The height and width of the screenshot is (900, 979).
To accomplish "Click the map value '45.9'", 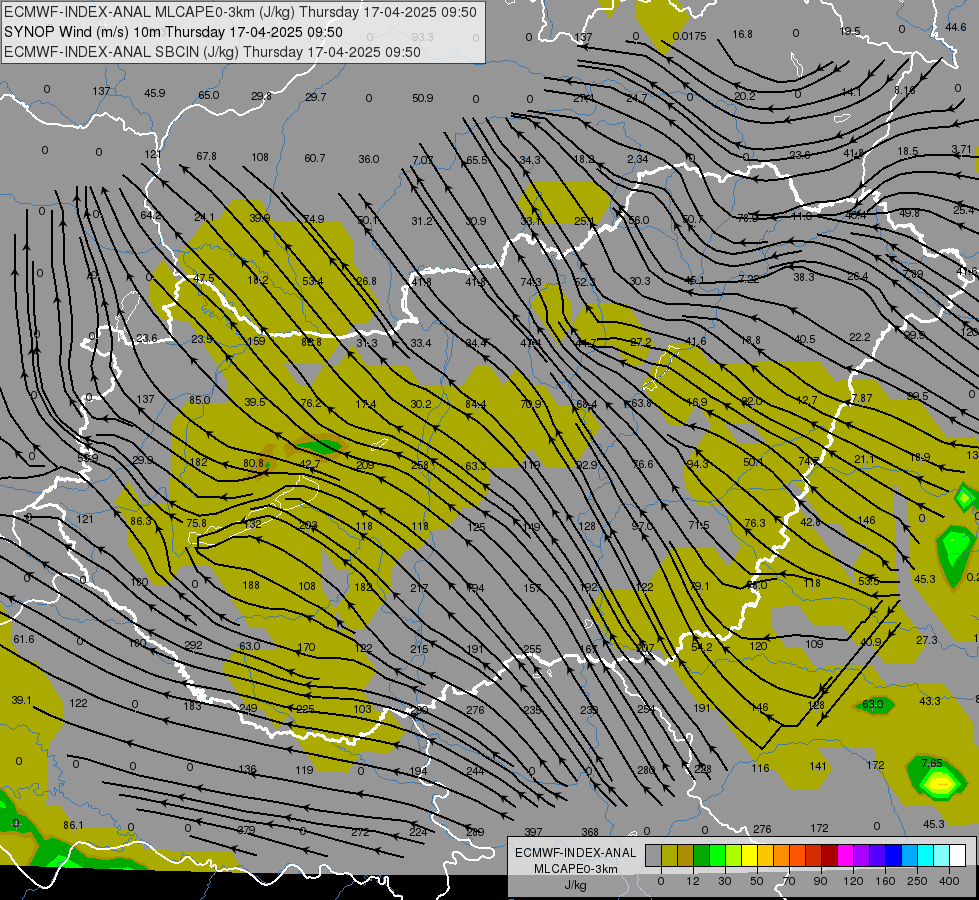I will click(x=155, y=93).
